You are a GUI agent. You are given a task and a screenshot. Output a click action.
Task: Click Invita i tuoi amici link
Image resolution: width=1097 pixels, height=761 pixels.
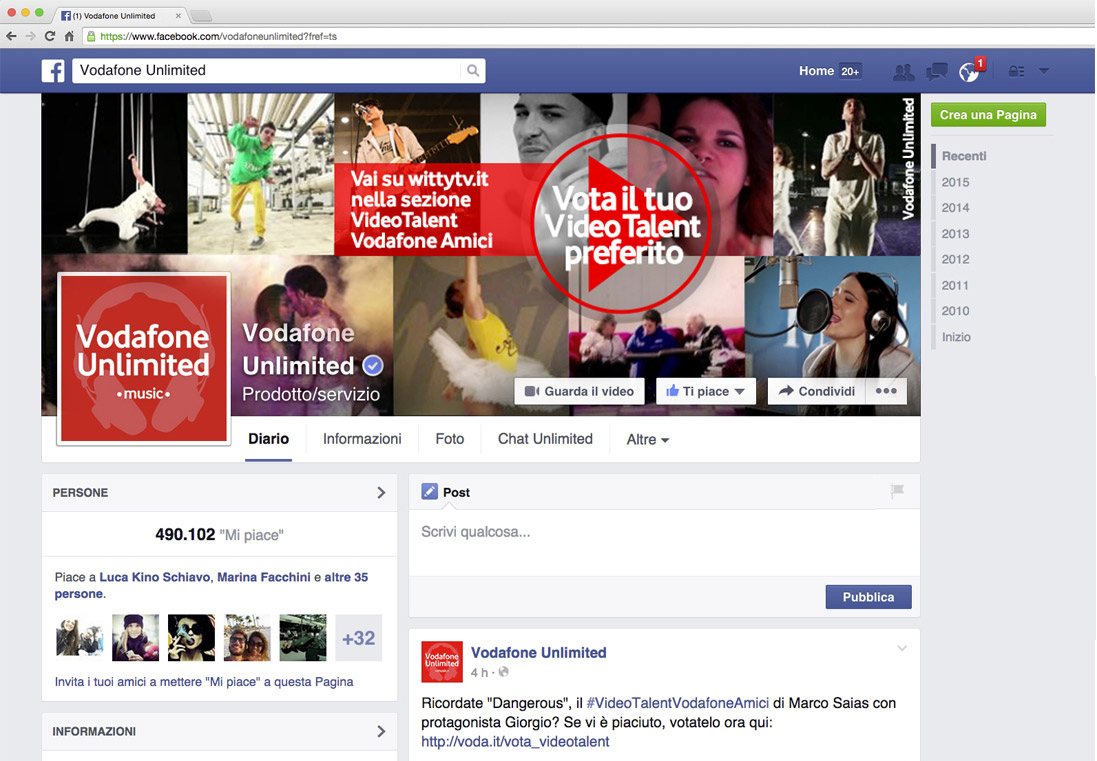(204, 681)
